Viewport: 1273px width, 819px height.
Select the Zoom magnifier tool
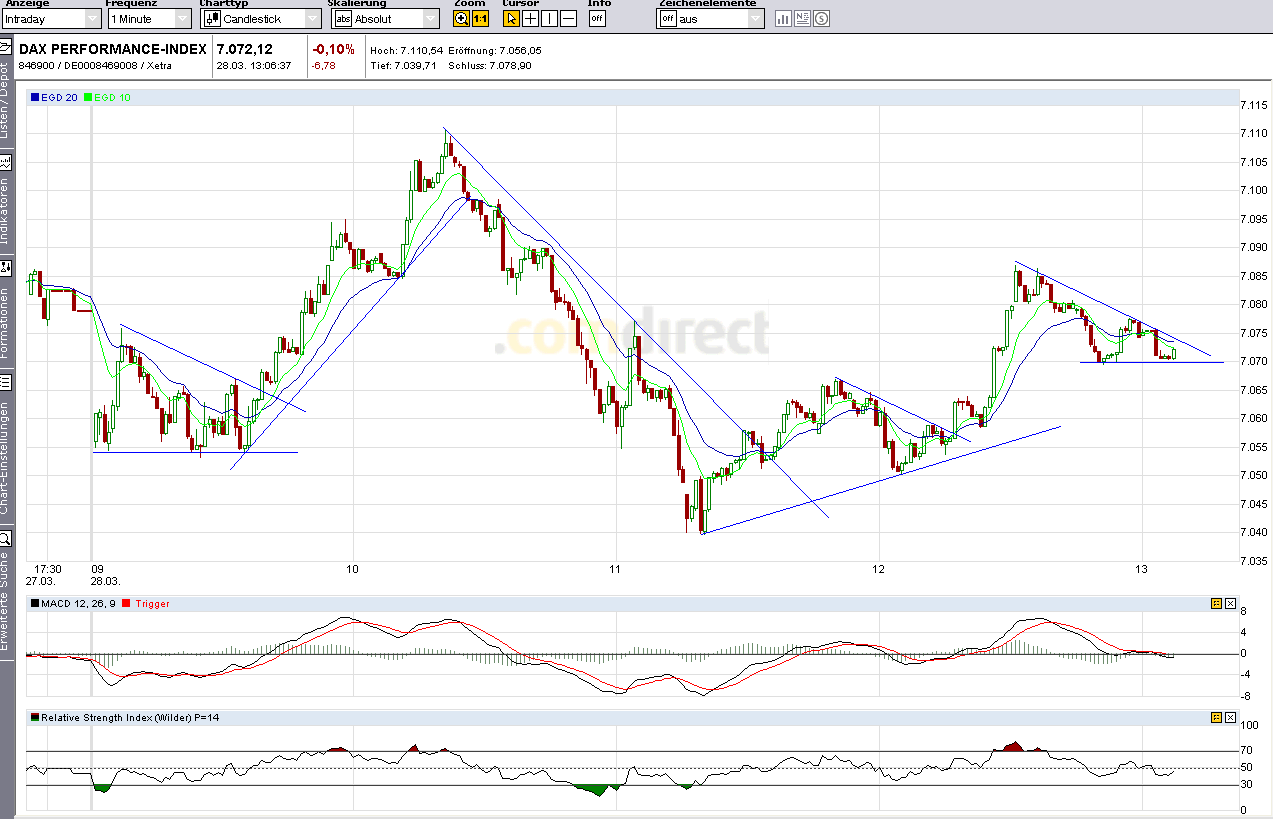click(461, 17)
